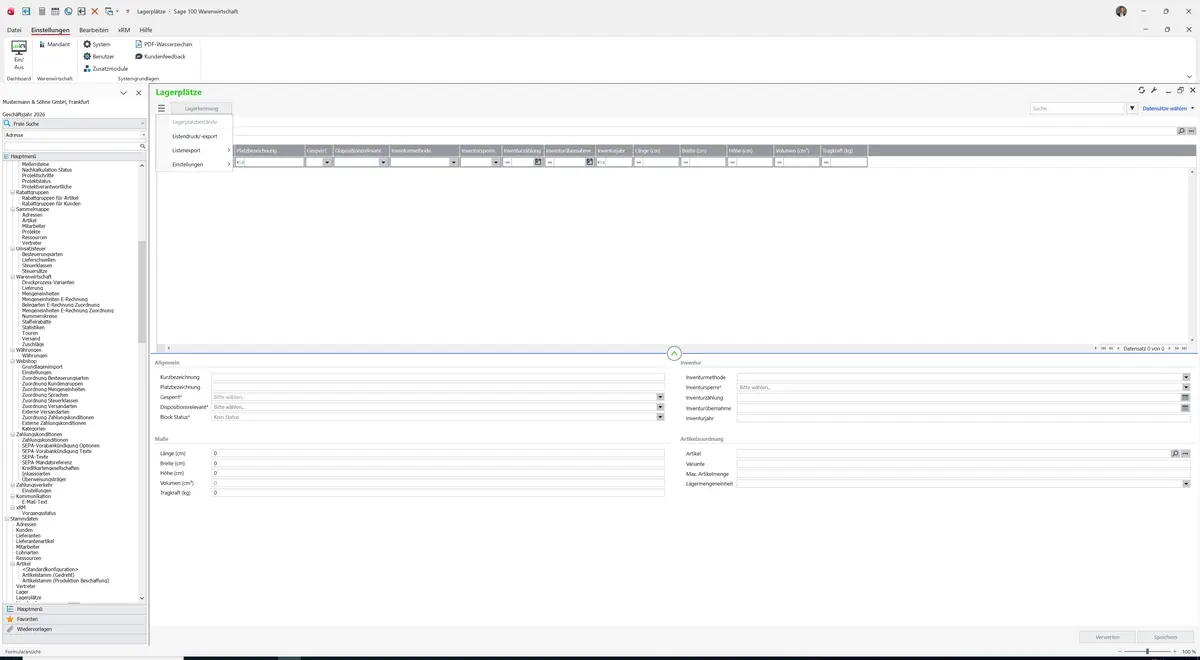
Task: Select Listendruck/-export from the menu
Action: pos(194,136)
